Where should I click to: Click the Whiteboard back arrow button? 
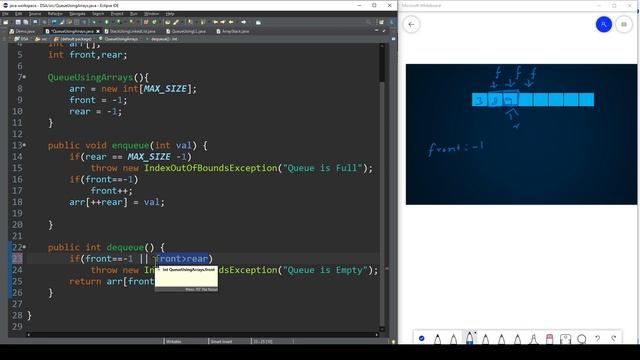coord(411,24)
